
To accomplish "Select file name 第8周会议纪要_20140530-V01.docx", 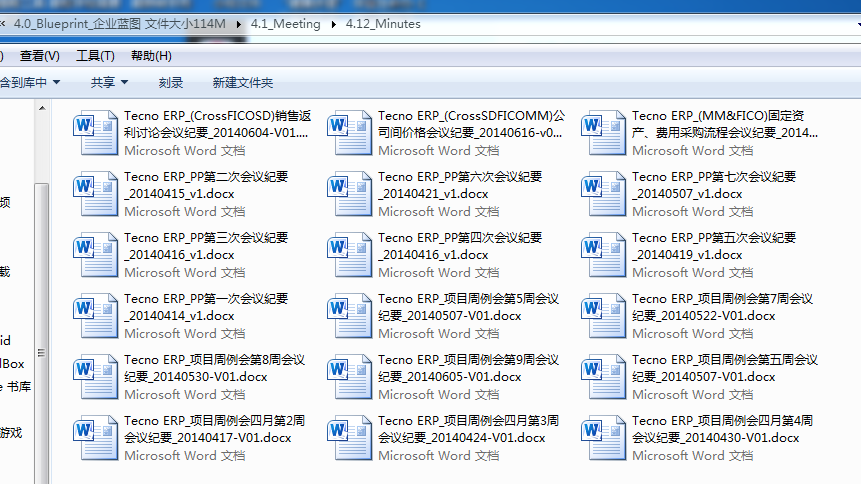I will [x=214, y=368].
